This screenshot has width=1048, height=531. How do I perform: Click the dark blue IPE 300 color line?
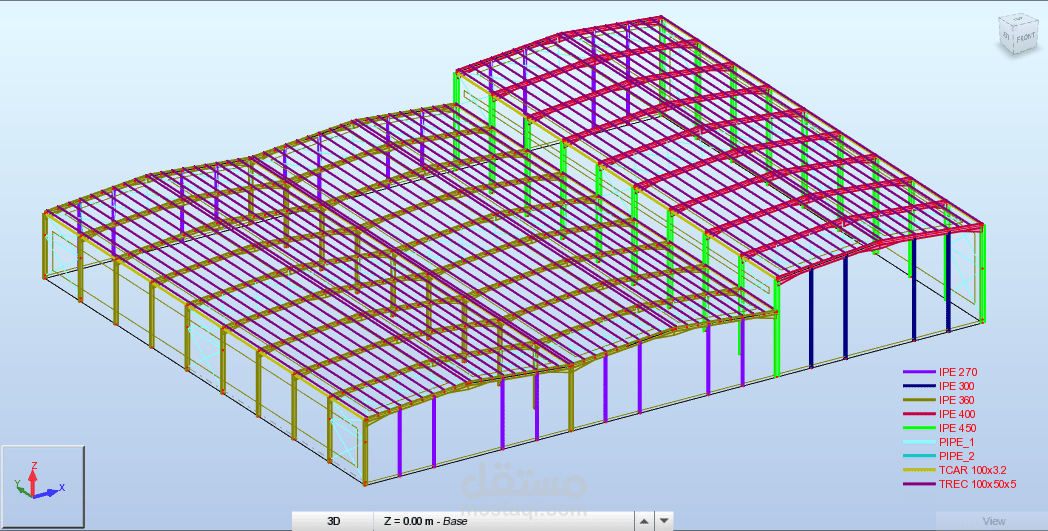point(918,387)
